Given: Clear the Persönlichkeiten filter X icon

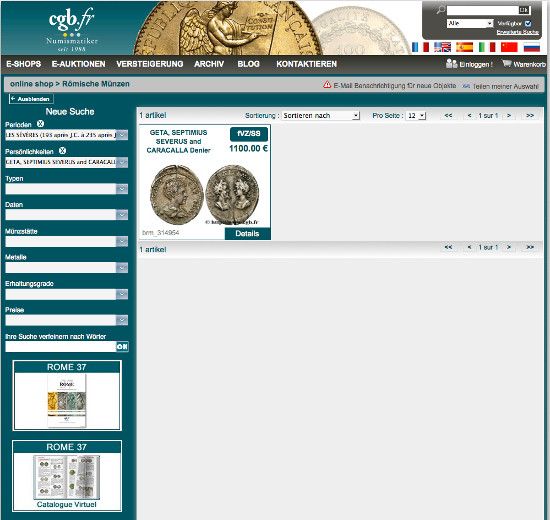Looking at the screenshot, I should (62, 151).
